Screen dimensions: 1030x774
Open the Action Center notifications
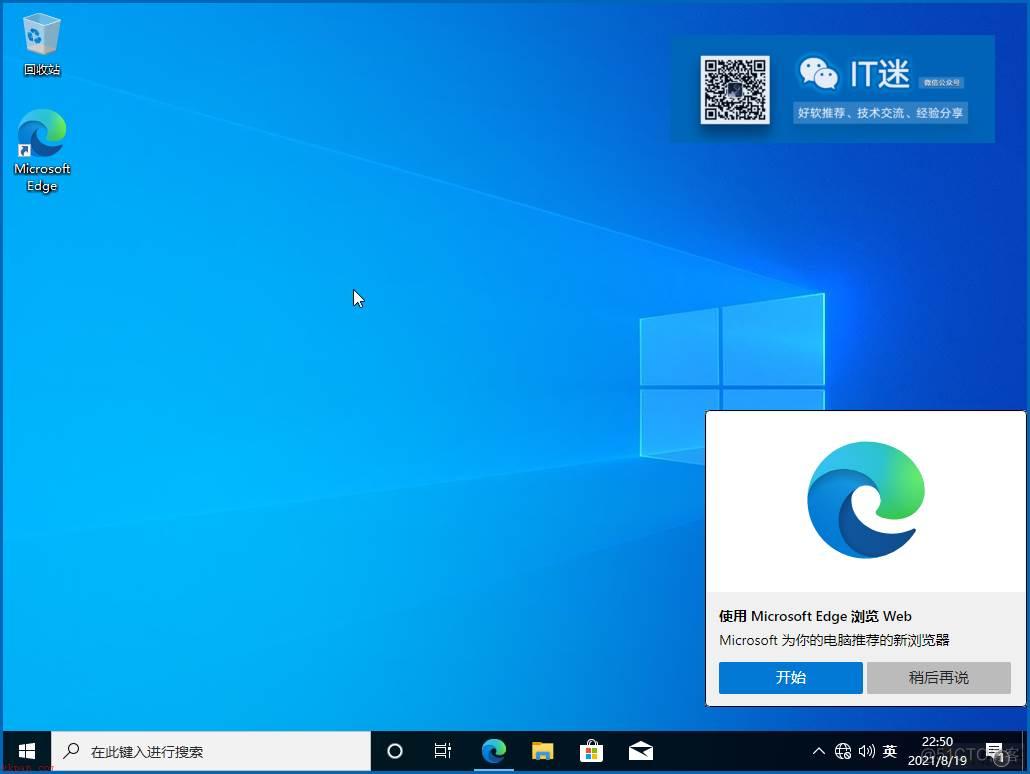pyautogui.click(x=996, y=752)
